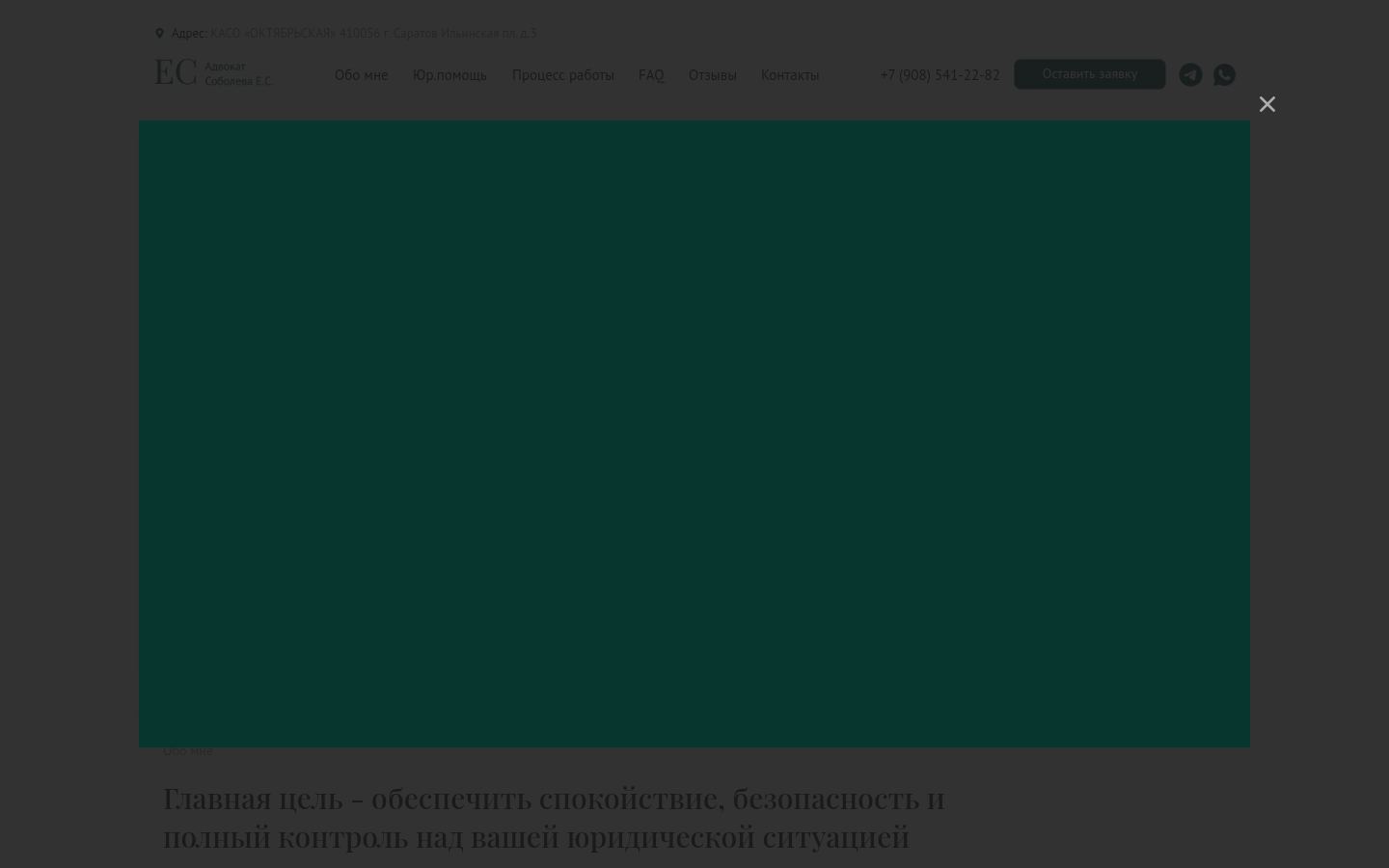Navigate to FAQ in the header
The width and height of the screenshot is (1389, 868).
click(651, 75)
